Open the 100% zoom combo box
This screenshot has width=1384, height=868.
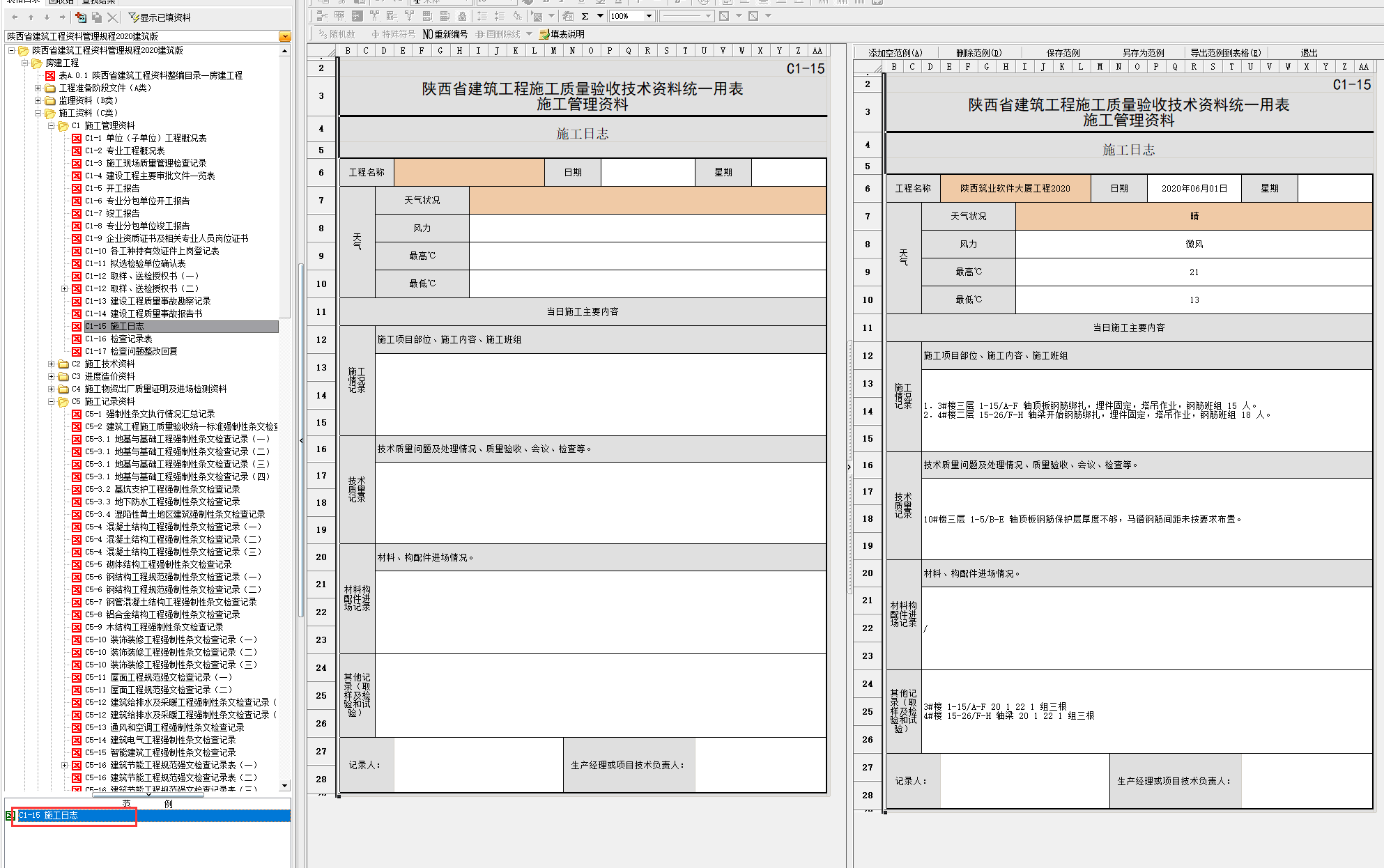pos(631,16)
